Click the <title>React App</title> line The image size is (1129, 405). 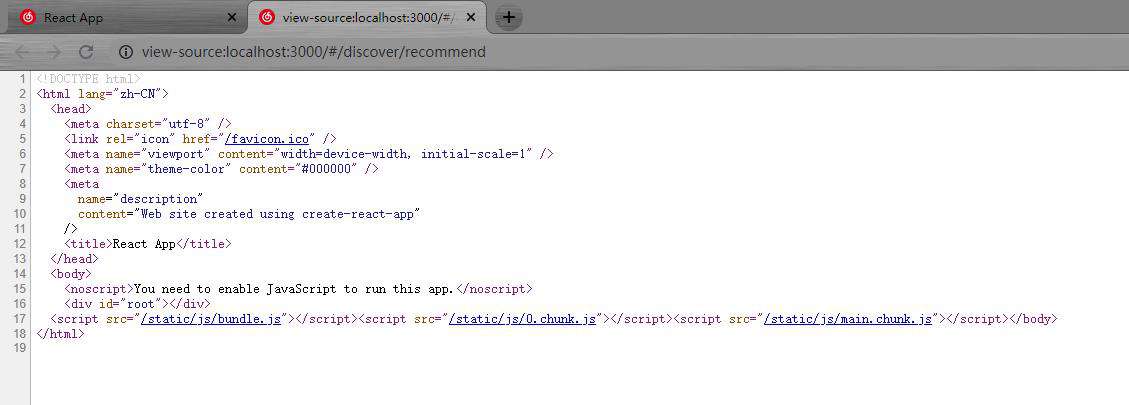click(148, 244)
